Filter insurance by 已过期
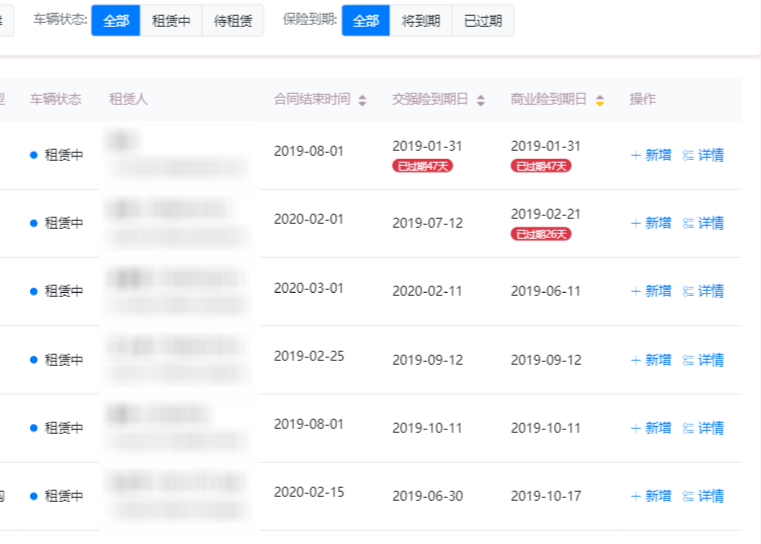The image size is (761, 544). click(483, 20)
